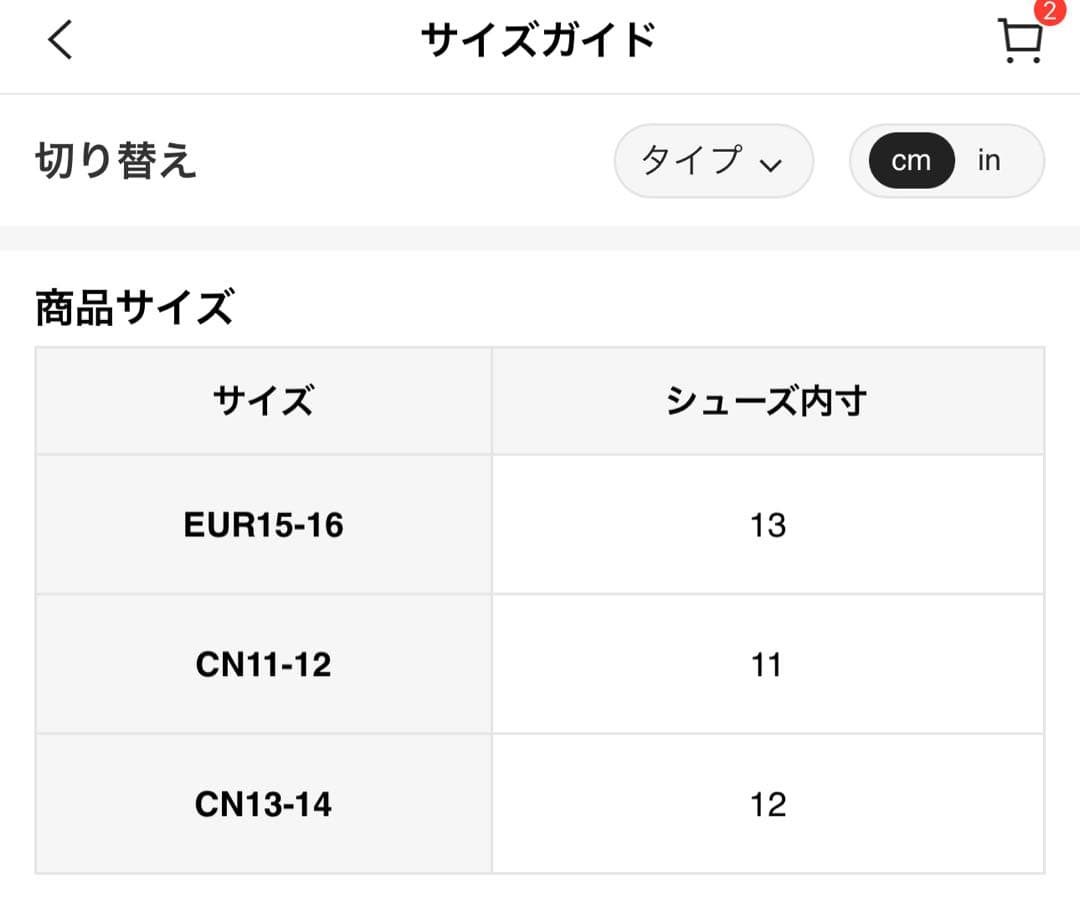Click the 切り替え label
This screenshot has width=1080, height=915.
tap(116, 161)
